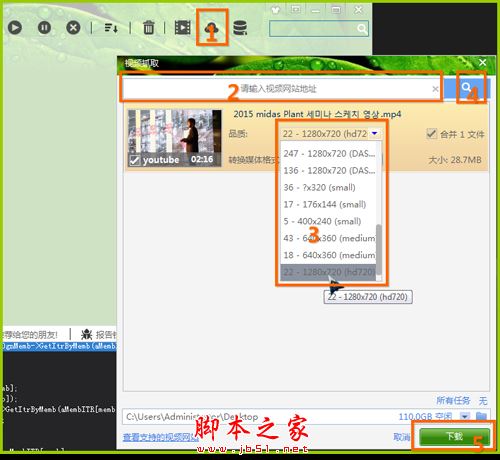Click the save path field C:\Users\Administrator\Desktop

[x=260, y=417]
